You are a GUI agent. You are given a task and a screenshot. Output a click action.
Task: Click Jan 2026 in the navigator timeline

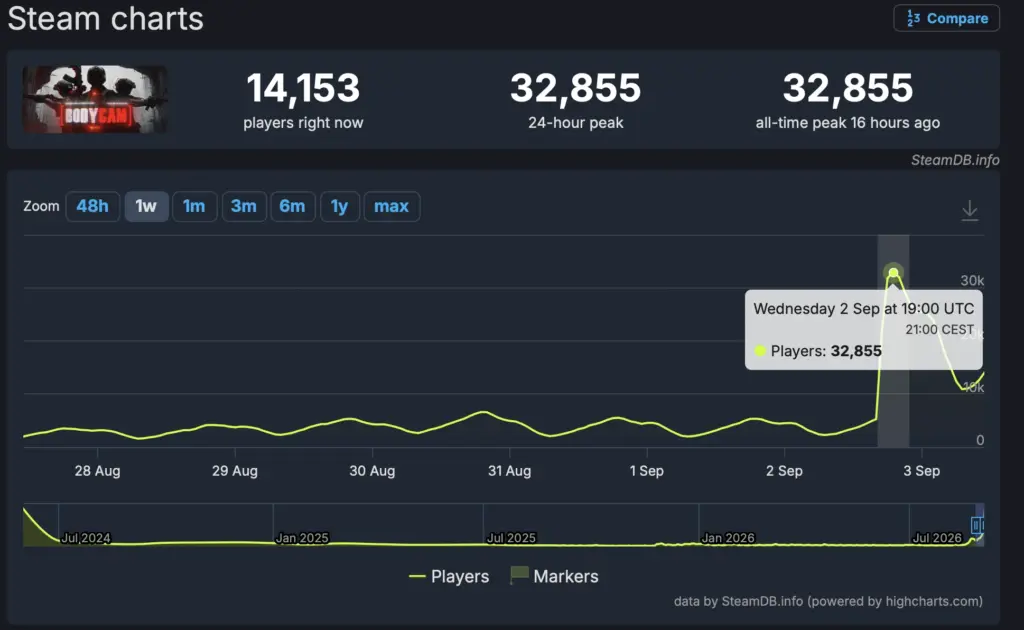(728, 538)
